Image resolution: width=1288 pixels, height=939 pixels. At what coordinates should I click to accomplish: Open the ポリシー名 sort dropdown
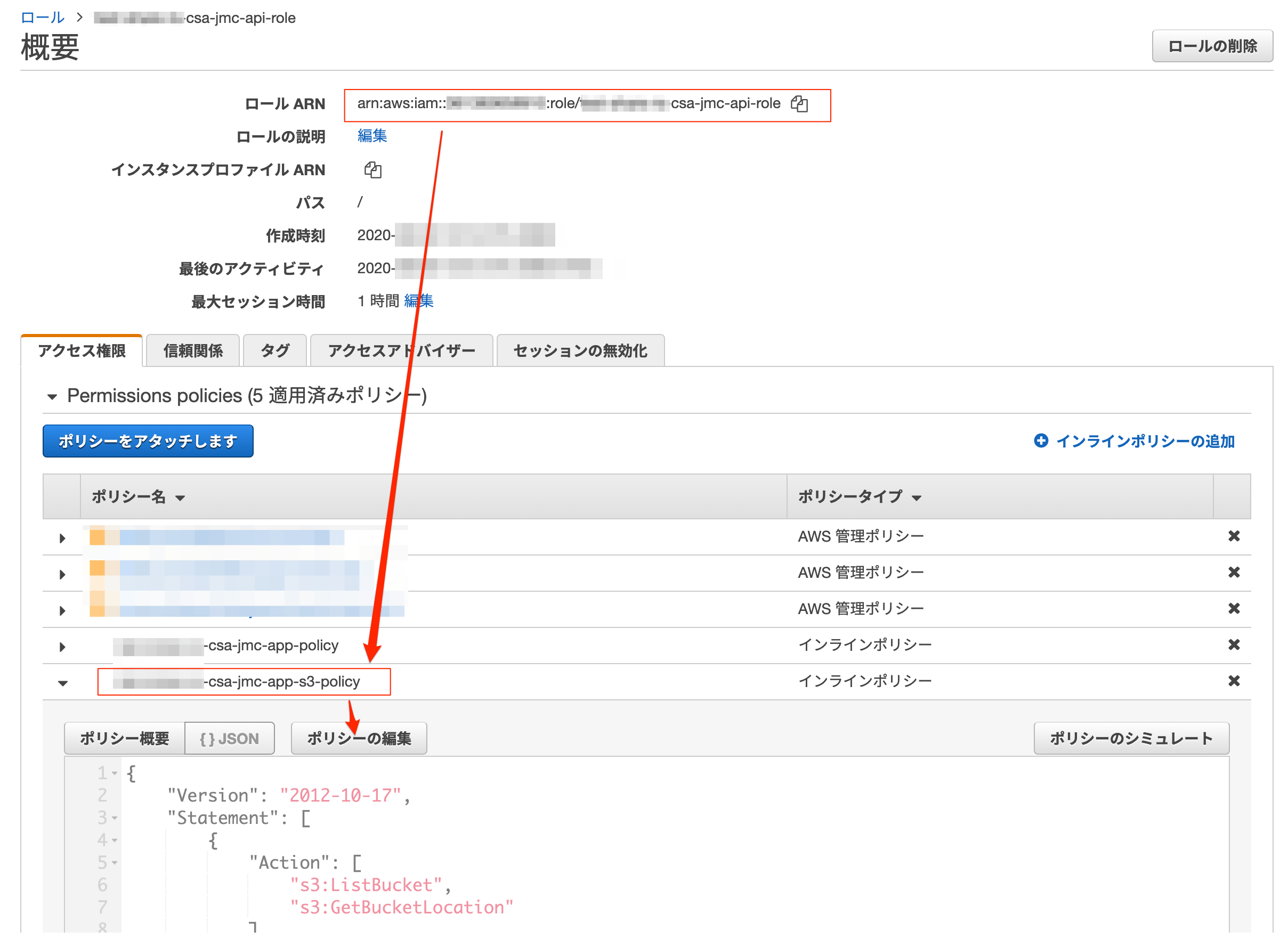coord(180,497)
